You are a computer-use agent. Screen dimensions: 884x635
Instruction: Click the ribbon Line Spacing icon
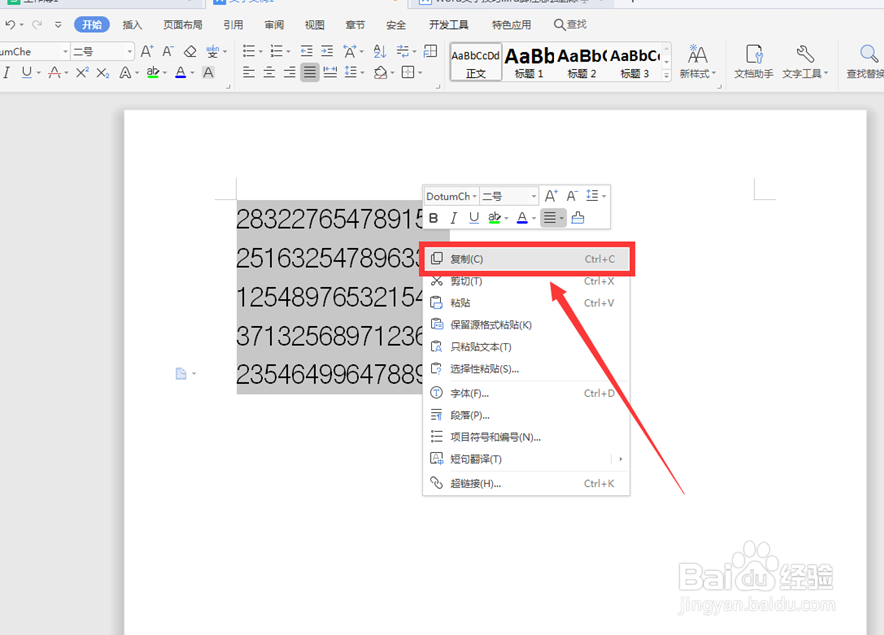tap(351, 72)
